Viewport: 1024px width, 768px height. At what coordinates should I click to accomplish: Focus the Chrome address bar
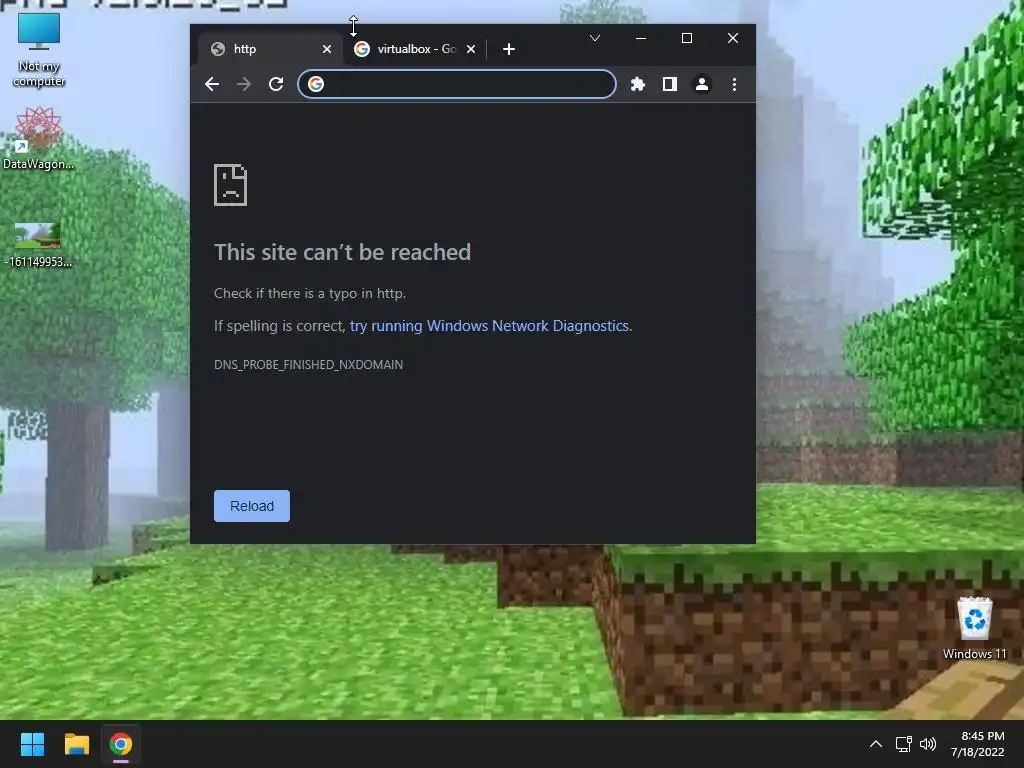456,84
